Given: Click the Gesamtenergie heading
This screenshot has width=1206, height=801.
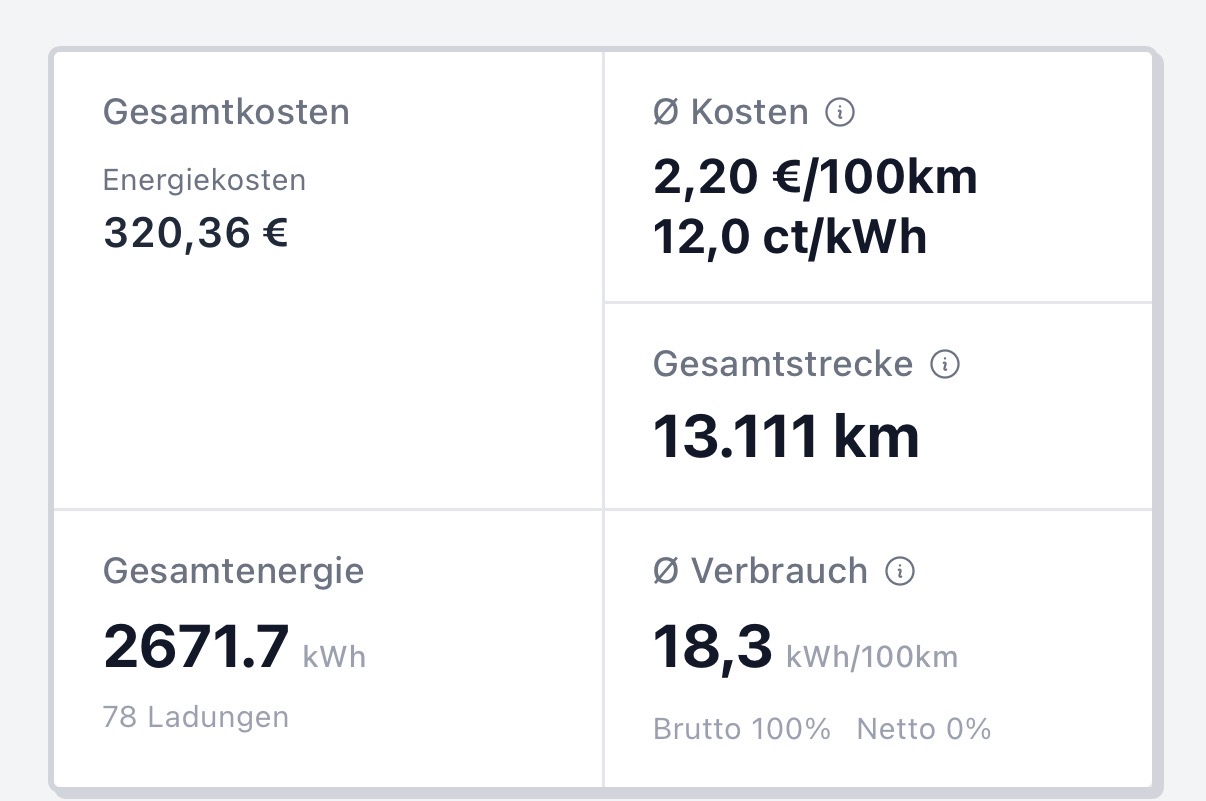Looking at the screenshot, I should [x=234, y=572].
